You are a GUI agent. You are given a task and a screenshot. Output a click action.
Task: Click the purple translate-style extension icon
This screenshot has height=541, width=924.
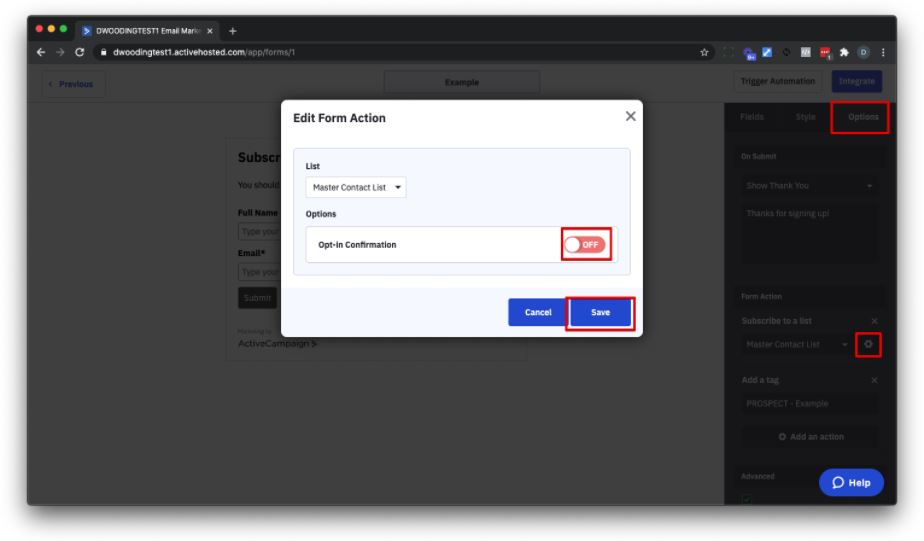[x=749, y=54]
